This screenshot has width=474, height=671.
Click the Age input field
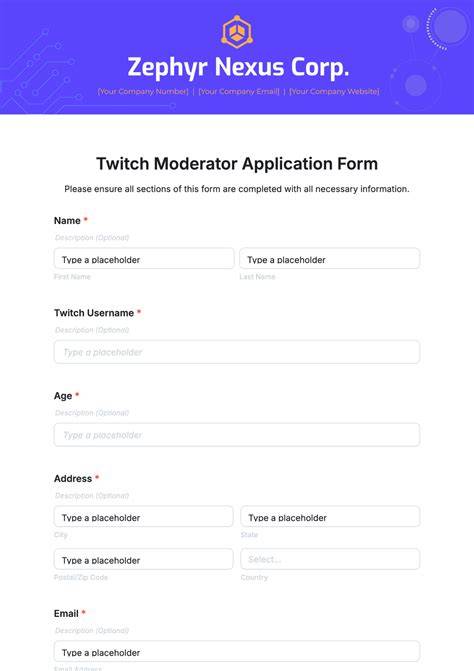[x=237, y=435]
